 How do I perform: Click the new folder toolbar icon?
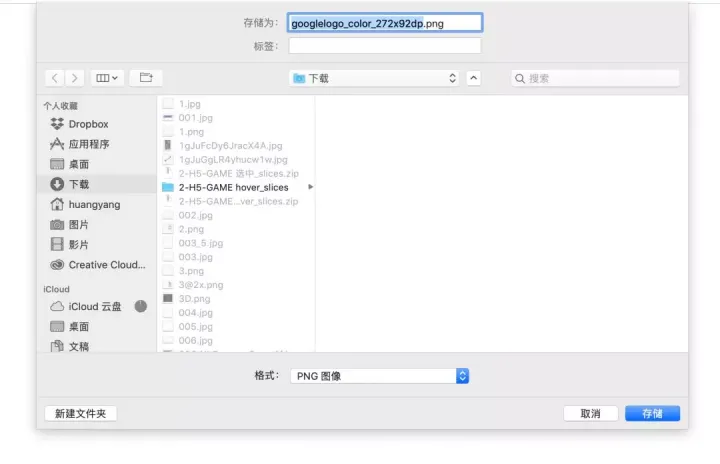(x=146, y=78)
